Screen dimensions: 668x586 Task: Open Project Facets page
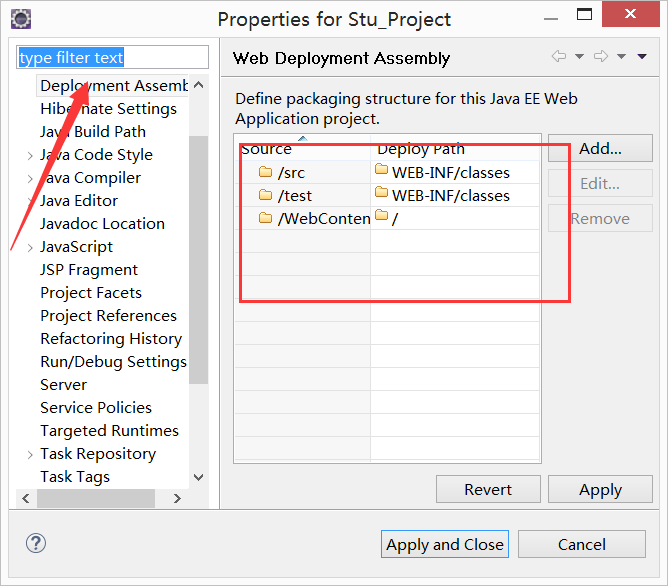[x=91, y=293]
